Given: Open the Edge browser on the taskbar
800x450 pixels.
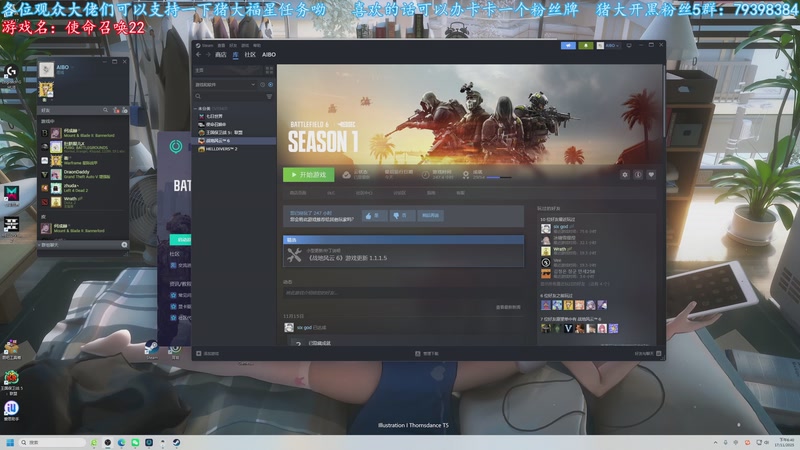Looking at the screenshot, I should click(121, 442).
